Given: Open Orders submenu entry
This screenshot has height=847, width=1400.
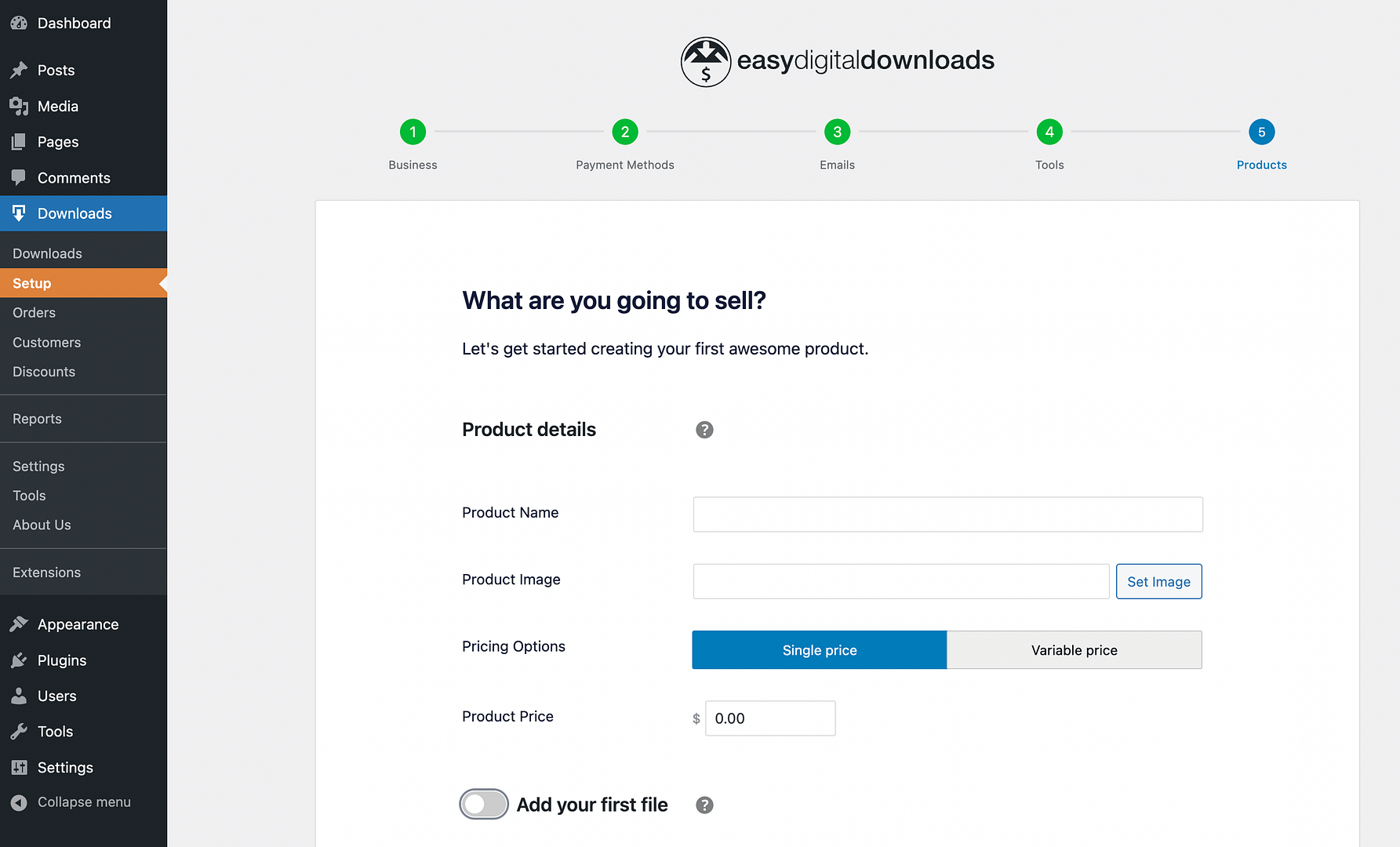Looking at the screenshot, I should [83, 312].
